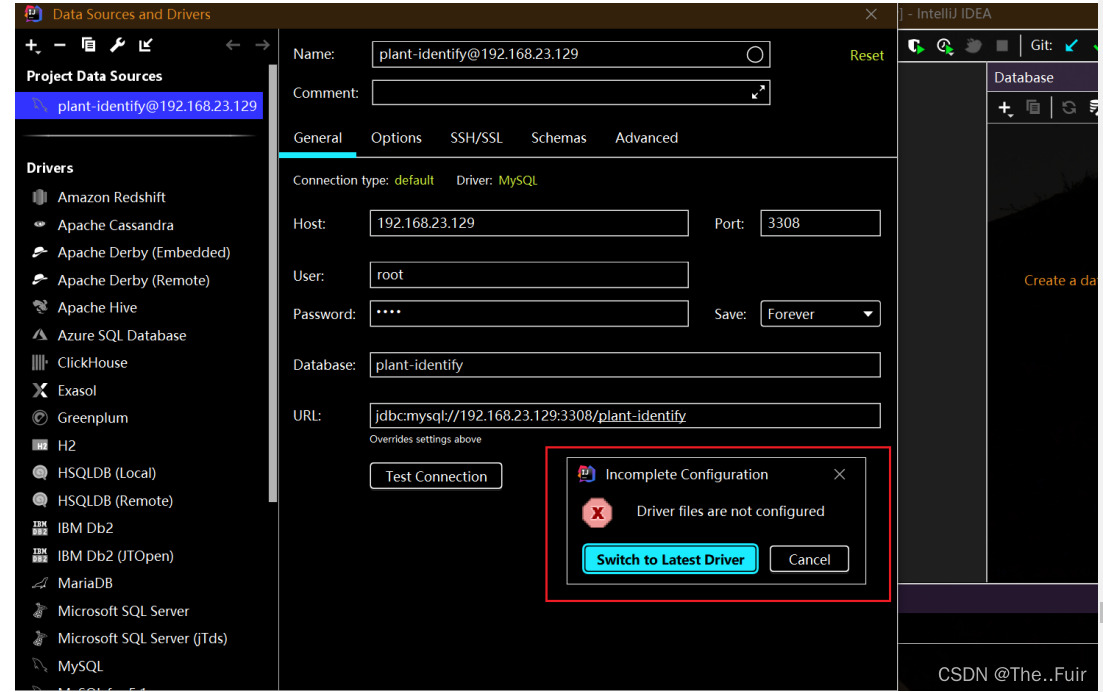Click Database panel duplicate icon
The height and width of the screenshot is (692, 1103).
coord(1033,108)
